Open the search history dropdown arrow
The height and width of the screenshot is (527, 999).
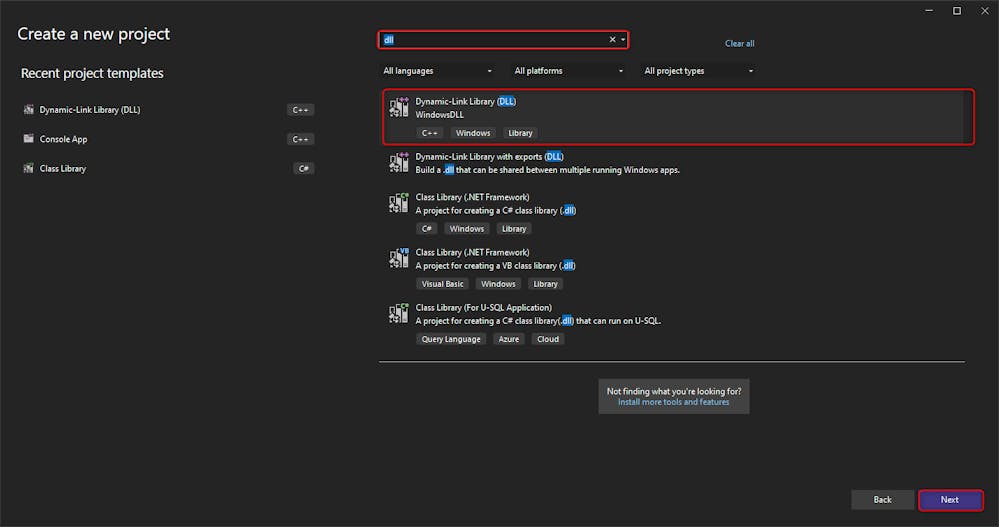point(623,40)
